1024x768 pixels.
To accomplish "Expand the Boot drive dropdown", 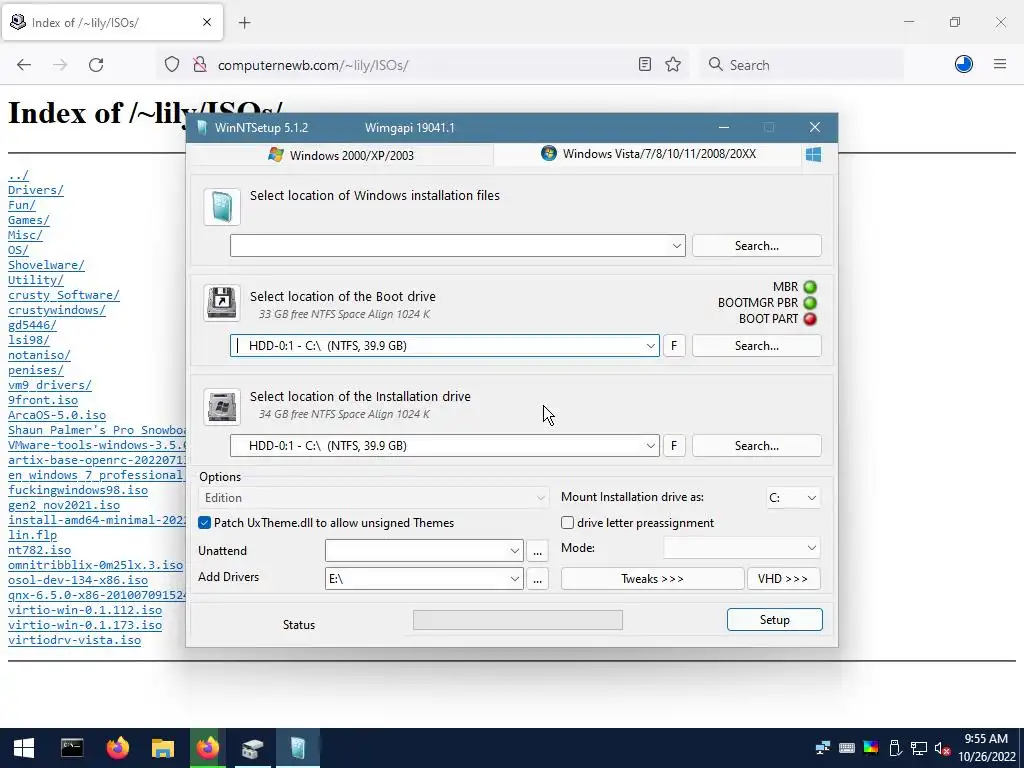I will 650,346.
